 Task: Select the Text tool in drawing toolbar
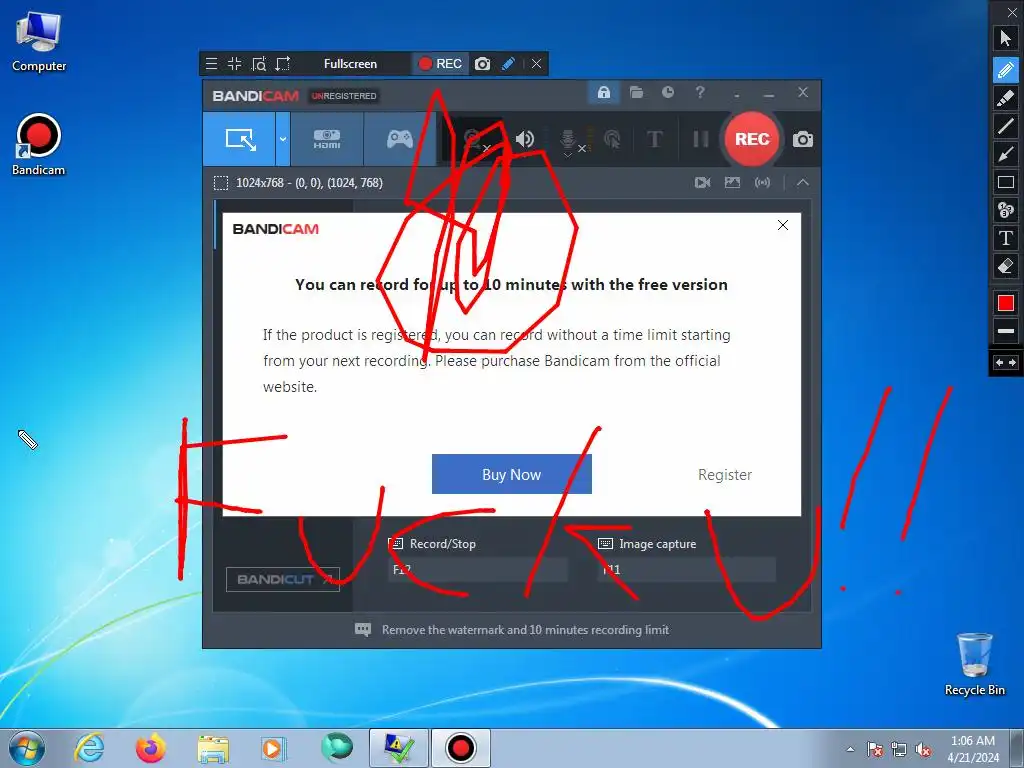click(x=1006, y=238)
